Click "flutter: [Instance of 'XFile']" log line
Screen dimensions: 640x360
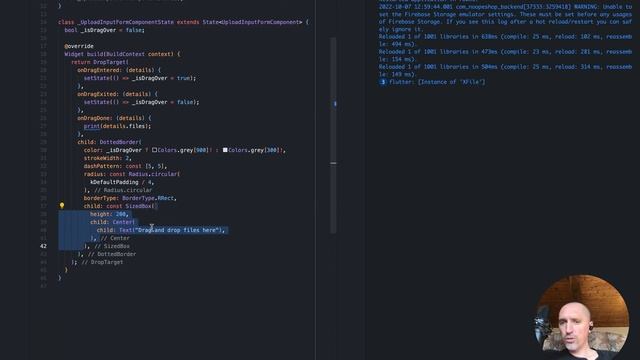[x=437, y=82]
